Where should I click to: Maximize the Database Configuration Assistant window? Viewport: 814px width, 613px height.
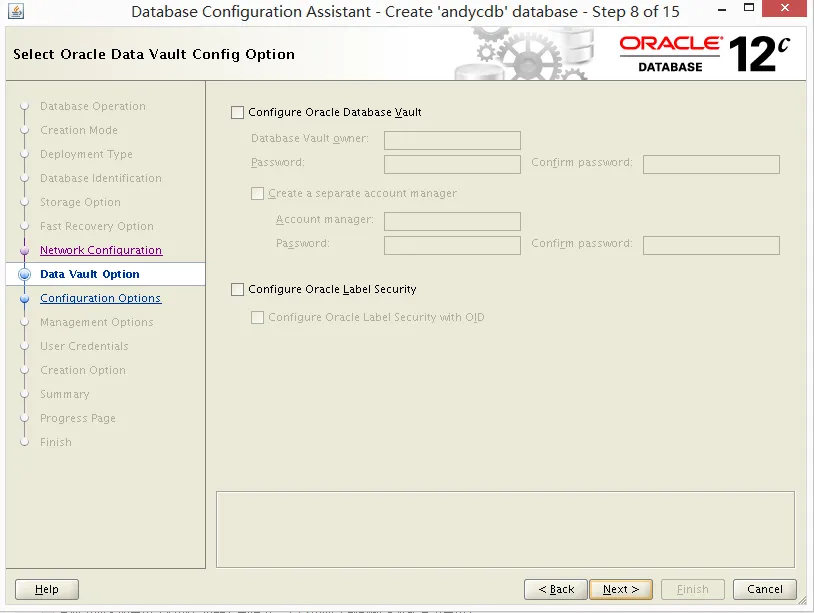tap(749, 8)
